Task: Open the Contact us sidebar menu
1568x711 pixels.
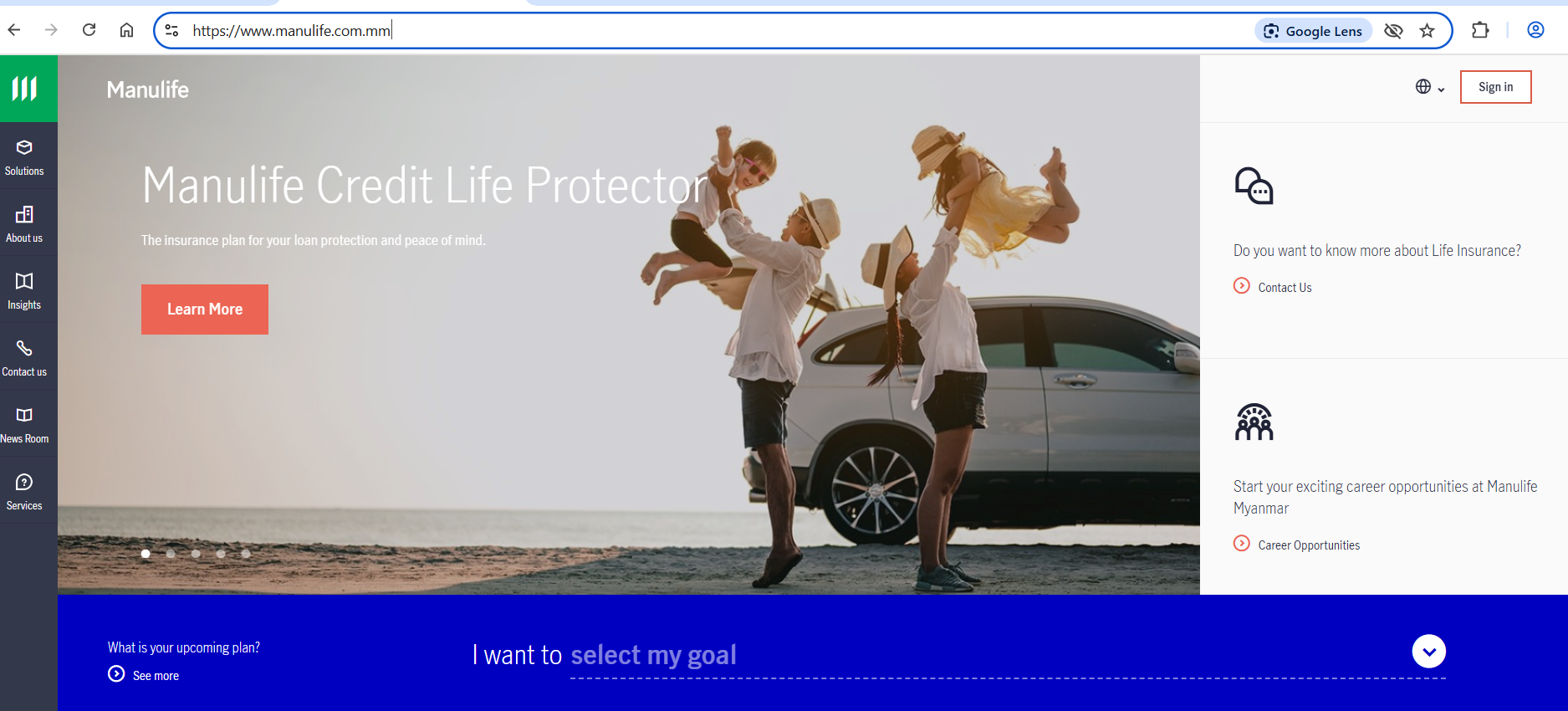Action: 24,358
